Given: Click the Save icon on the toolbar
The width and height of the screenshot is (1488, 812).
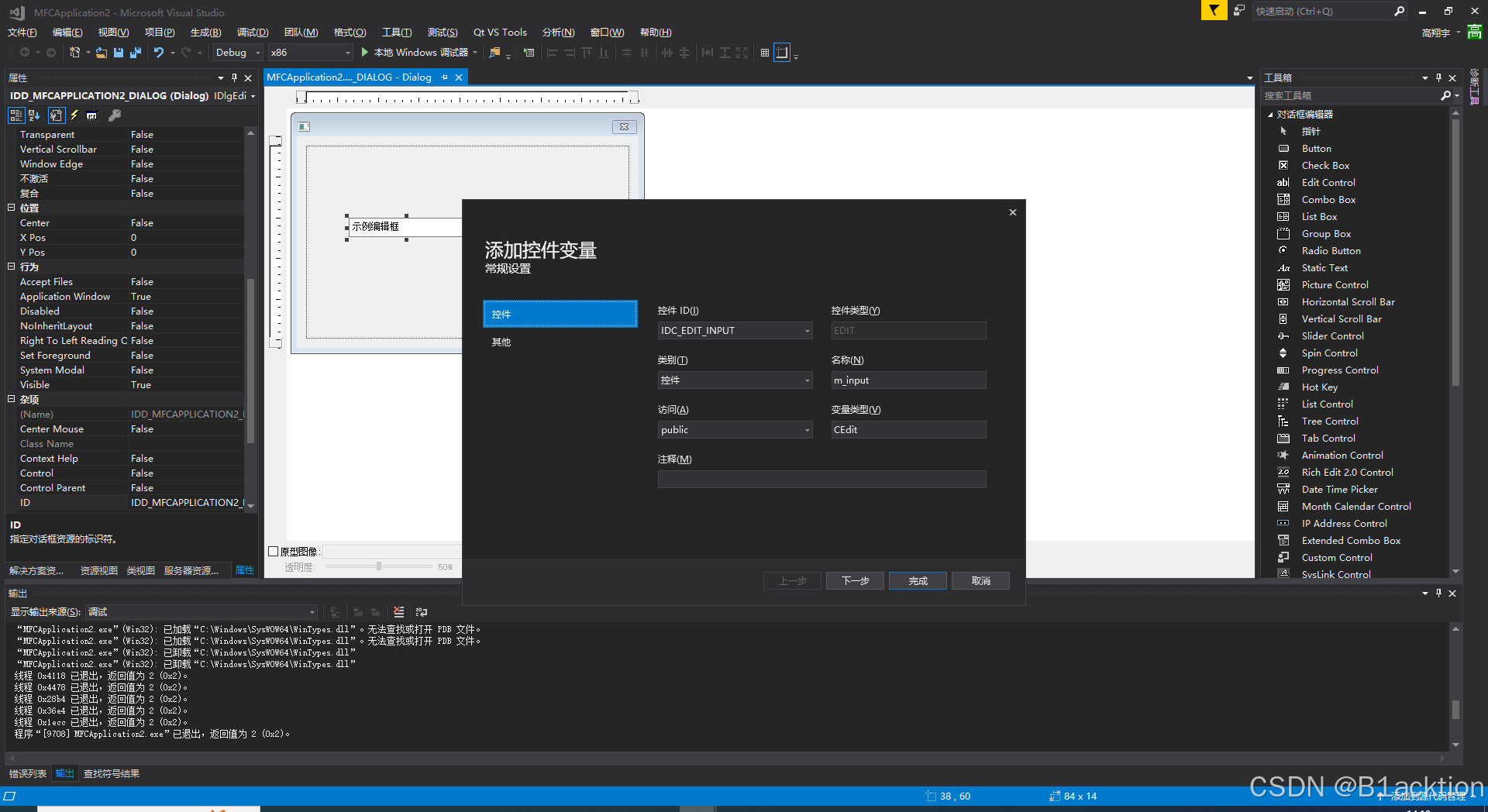Looking at the screenshot, I should pos(118,52).
